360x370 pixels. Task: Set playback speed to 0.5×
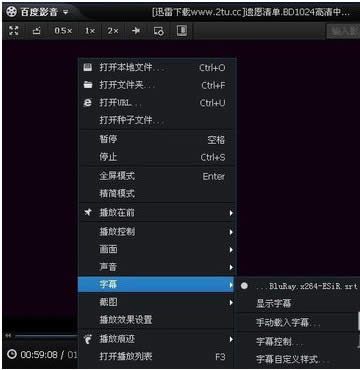(x=63, y=31)
